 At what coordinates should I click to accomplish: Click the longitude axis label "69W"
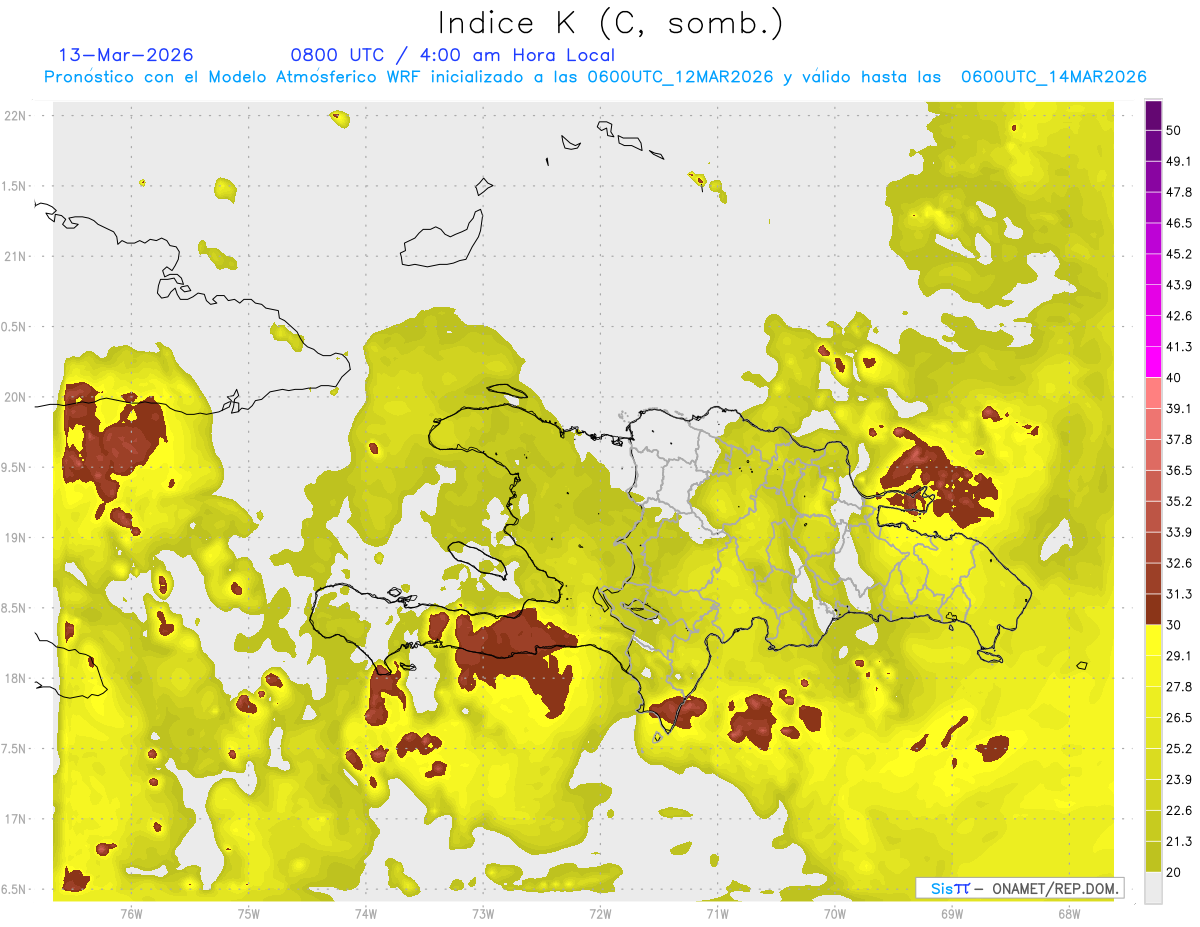(952, 913)
